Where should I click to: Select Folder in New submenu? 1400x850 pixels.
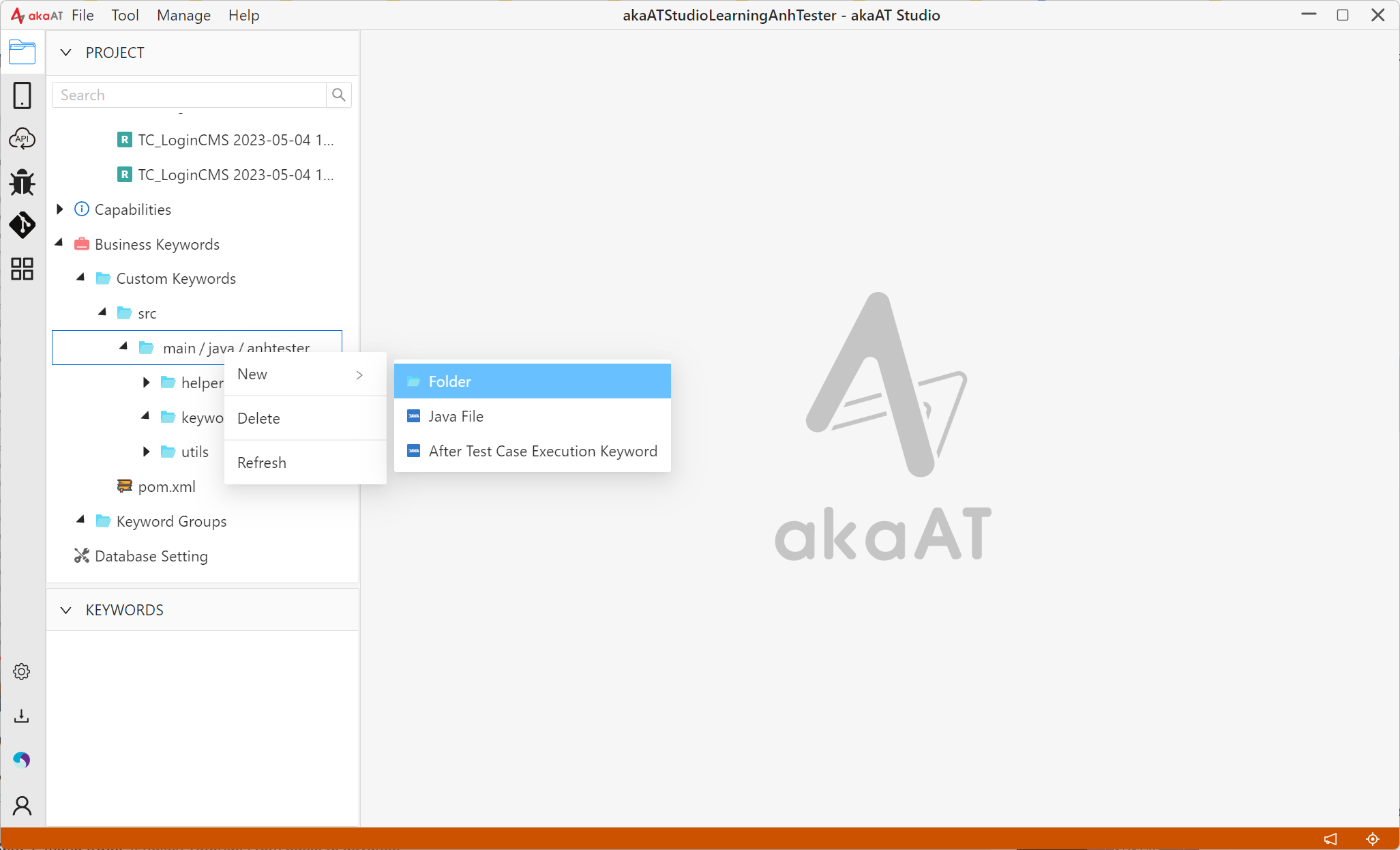pos(533,381)
